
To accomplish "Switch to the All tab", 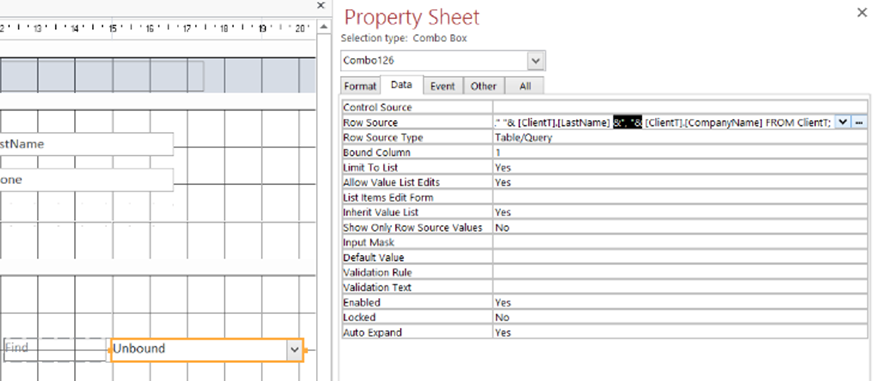I will 525,86.
